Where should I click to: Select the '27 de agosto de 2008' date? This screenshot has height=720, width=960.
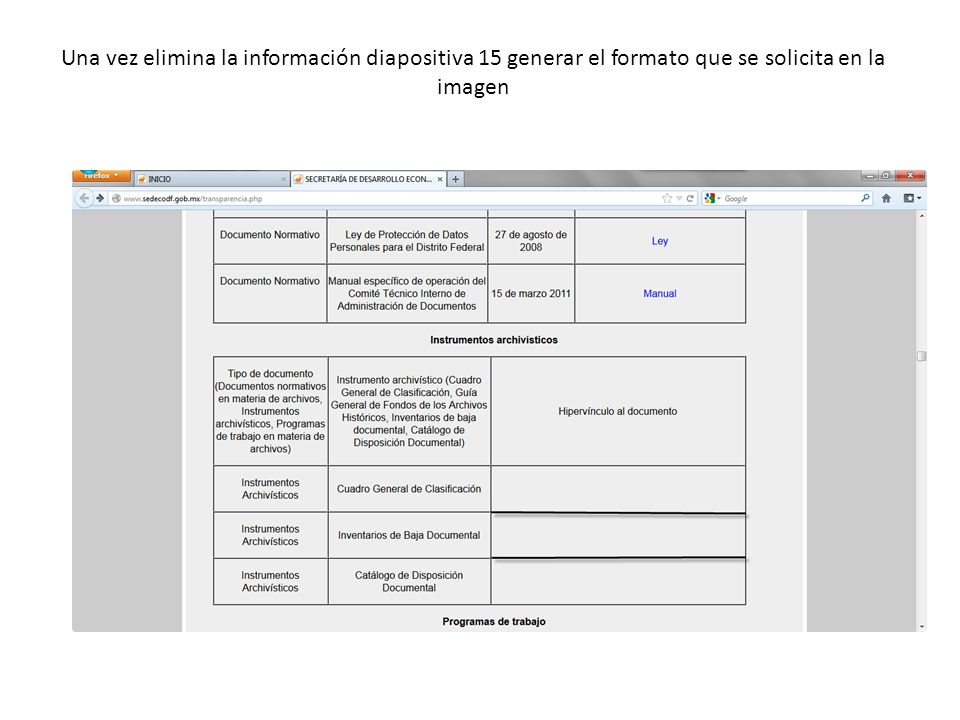pos(531,241)
